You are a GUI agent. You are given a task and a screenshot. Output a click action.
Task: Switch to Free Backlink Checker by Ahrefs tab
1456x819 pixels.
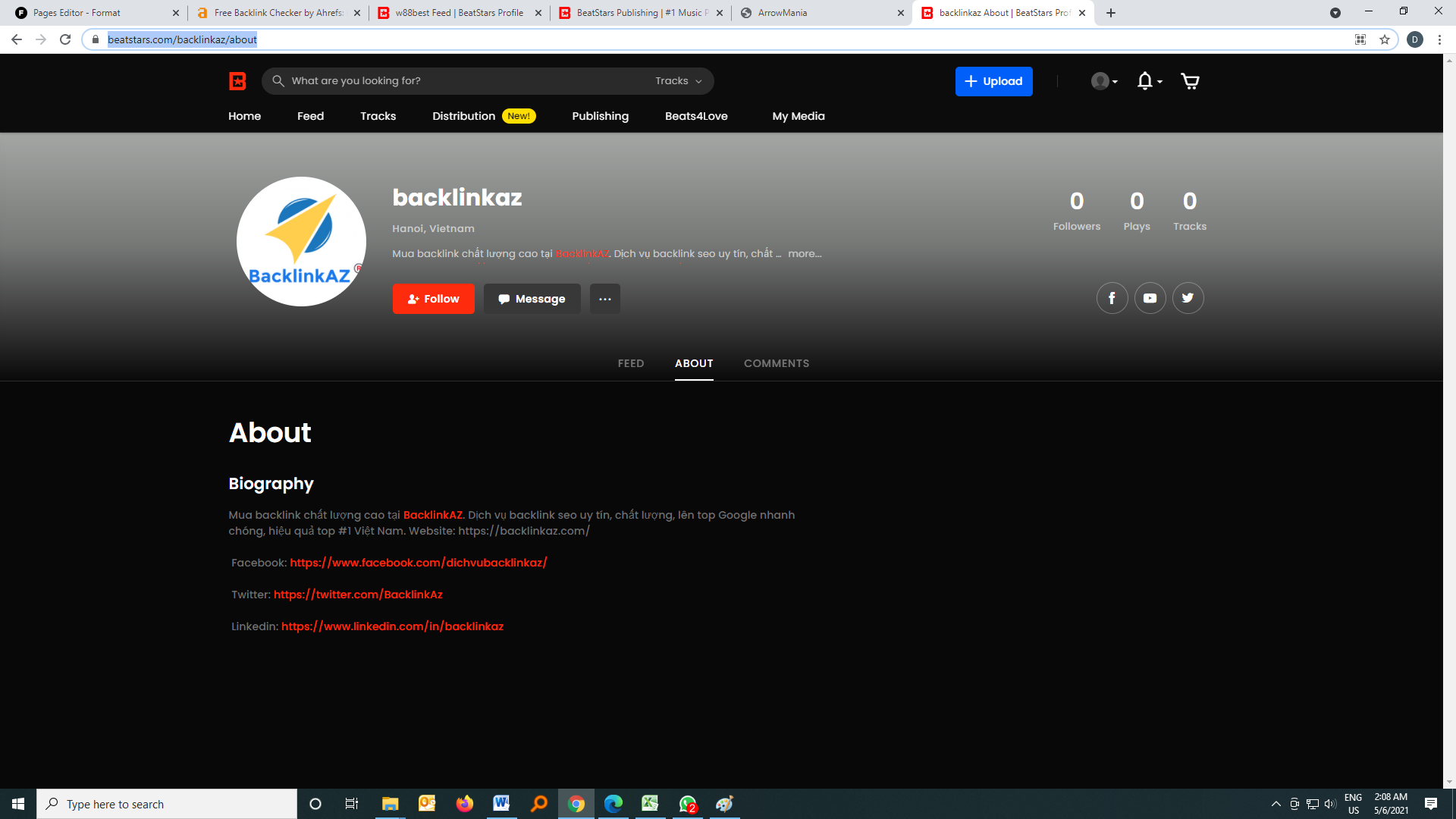(277, 13)
